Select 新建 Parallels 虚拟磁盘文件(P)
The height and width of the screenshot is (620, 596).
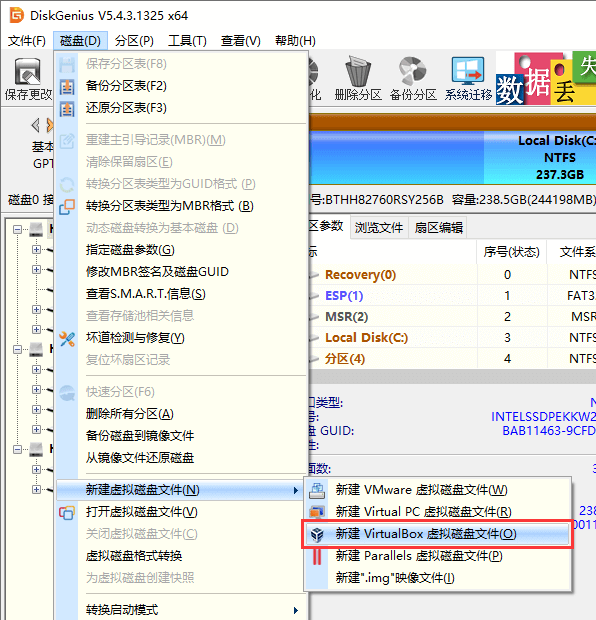pyautogui.click(x=437, y=556)
